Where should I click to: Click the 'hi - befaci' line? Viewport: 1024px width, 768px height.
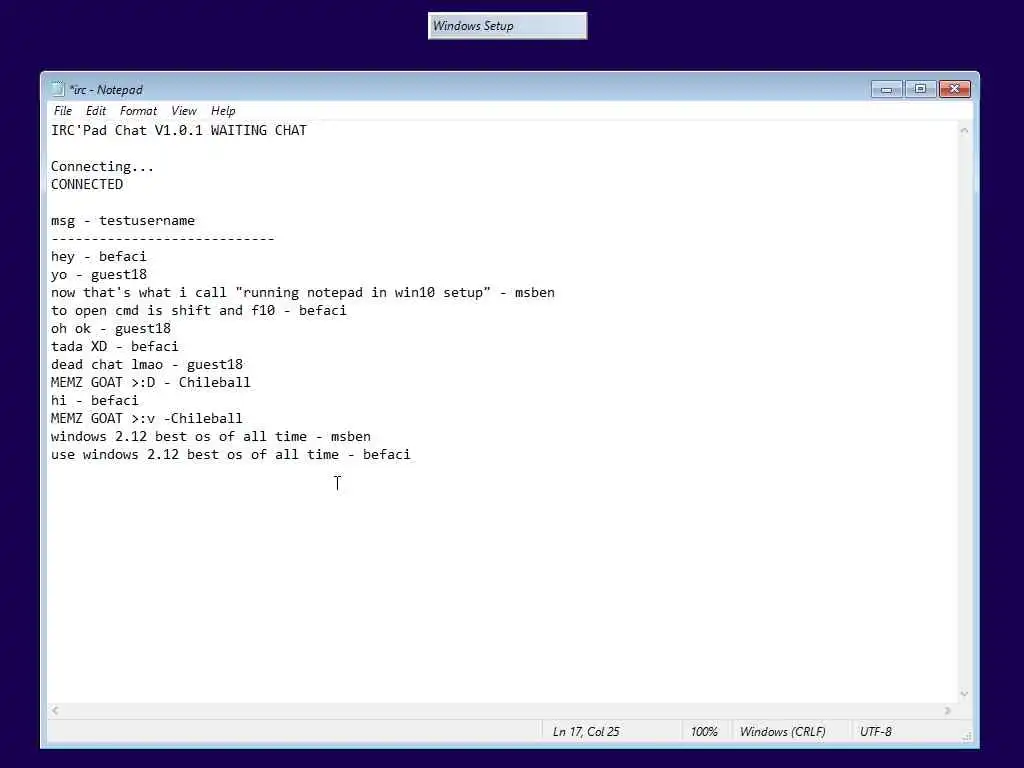(95, 400)
